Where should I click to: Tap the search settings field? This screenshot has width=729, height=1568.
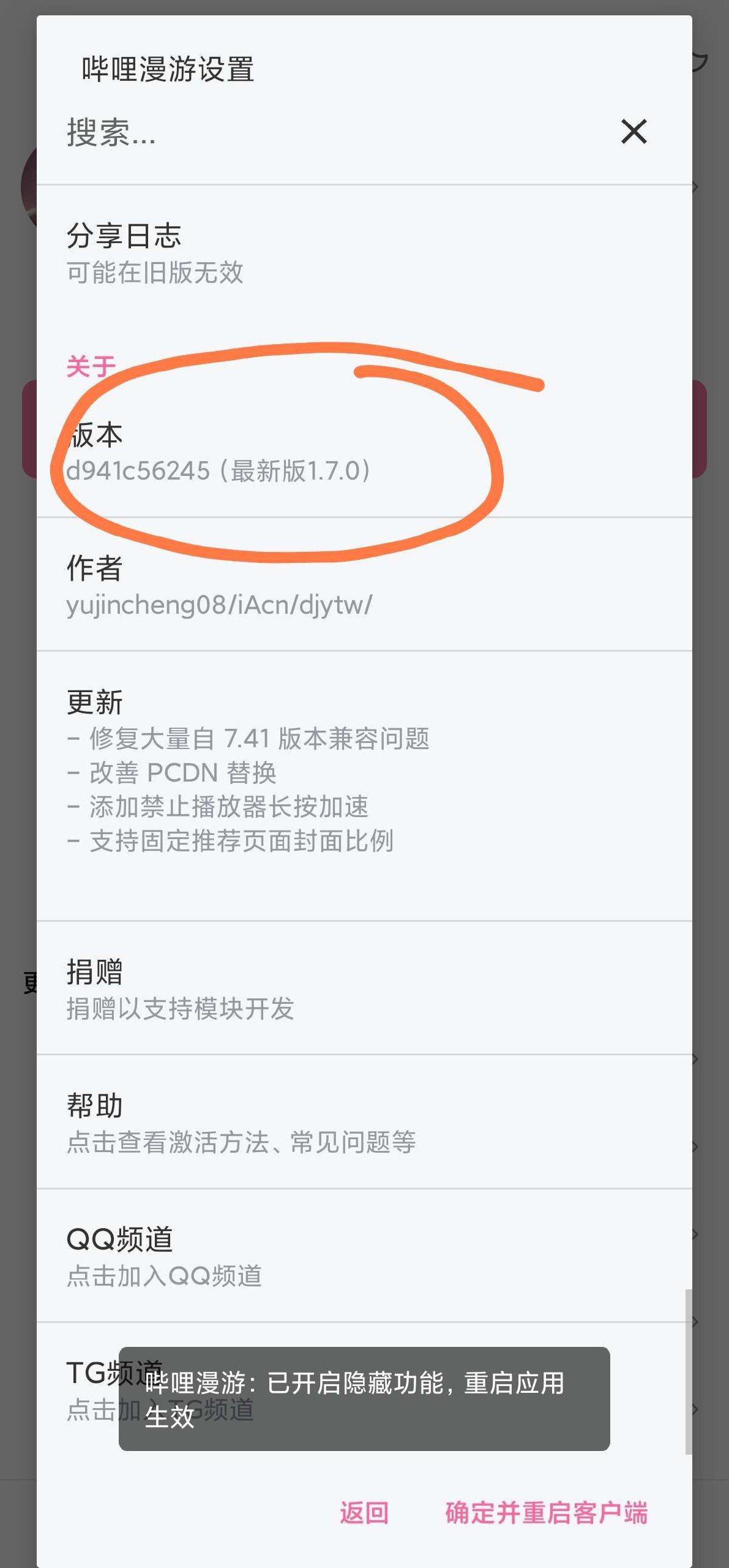[331, 132]
